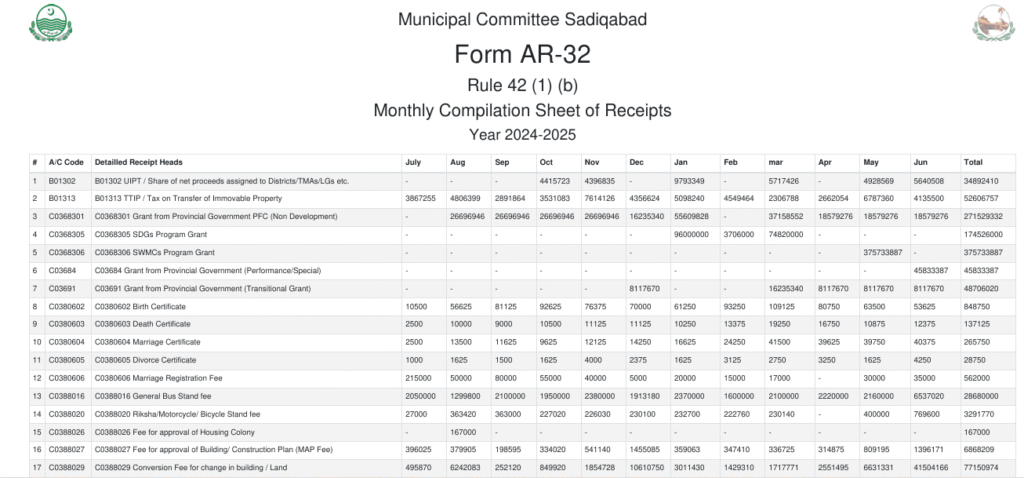Viewport: 1024px width, 478px height.
Task: Click the 'Form AR-32' heading
Action: [521, 54]
